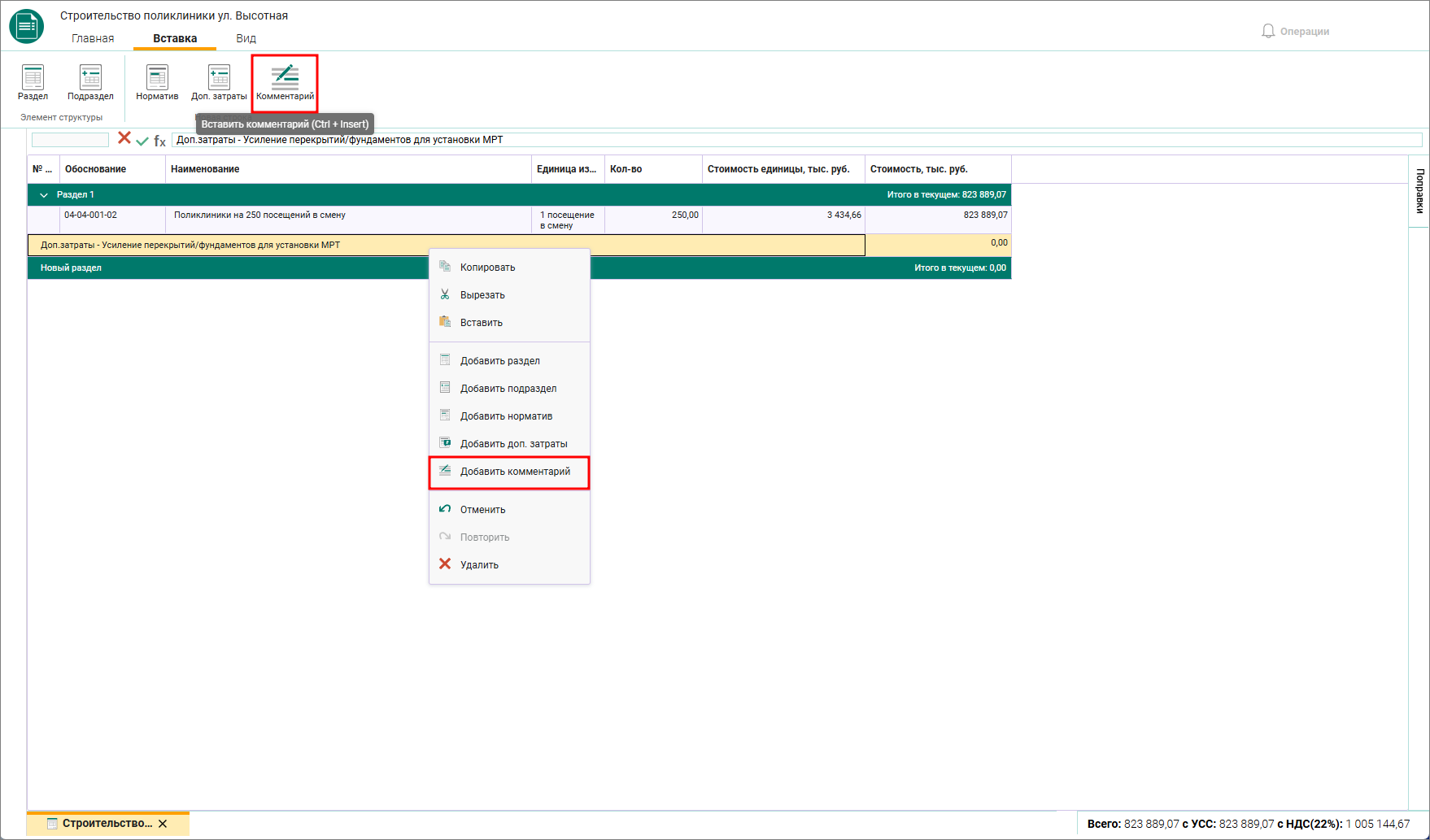
Task: Click the Раздел ribbon icon
Action: (x=33, y=82)
